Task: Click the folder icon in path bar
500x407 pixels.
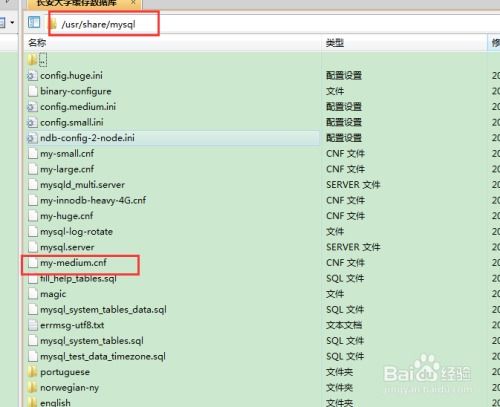Action: click(54, 24)
